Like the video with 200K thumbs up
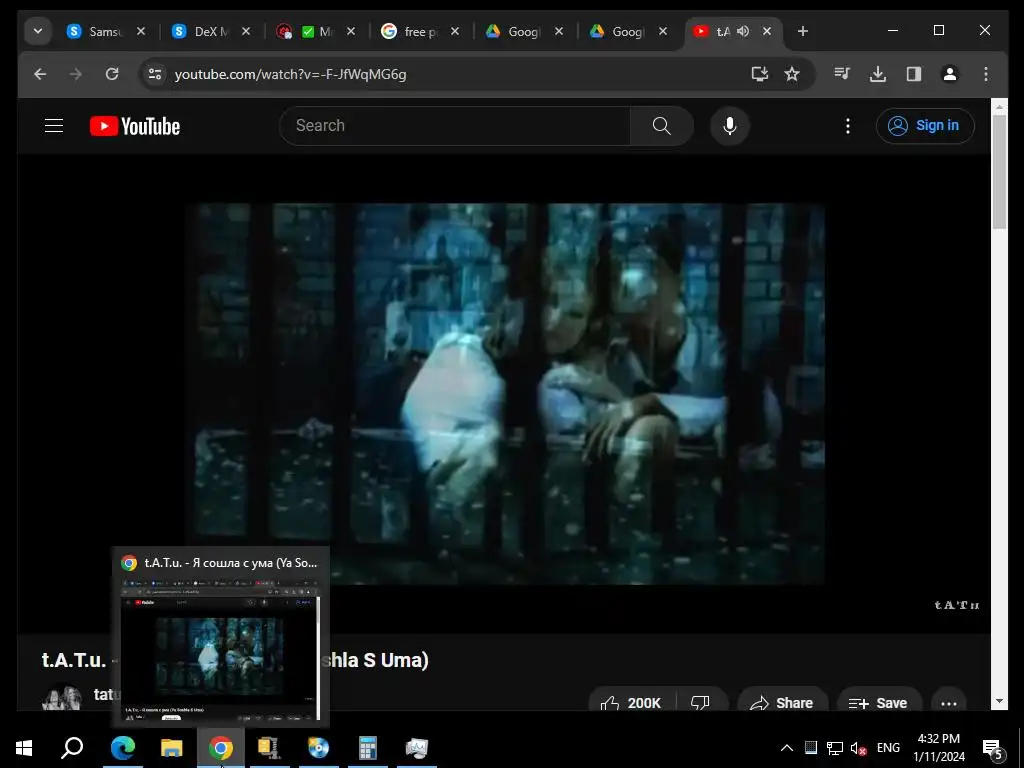Screen dimensions: 1024x768 click(x=630, y=703)
